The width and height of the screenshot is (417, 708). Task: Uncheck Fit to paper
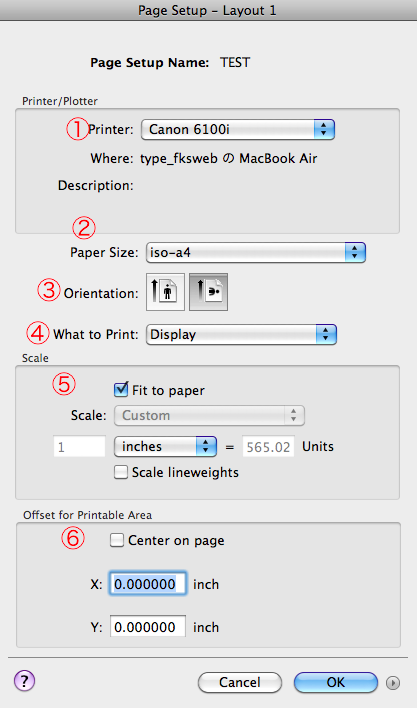[x=121, y=390]
